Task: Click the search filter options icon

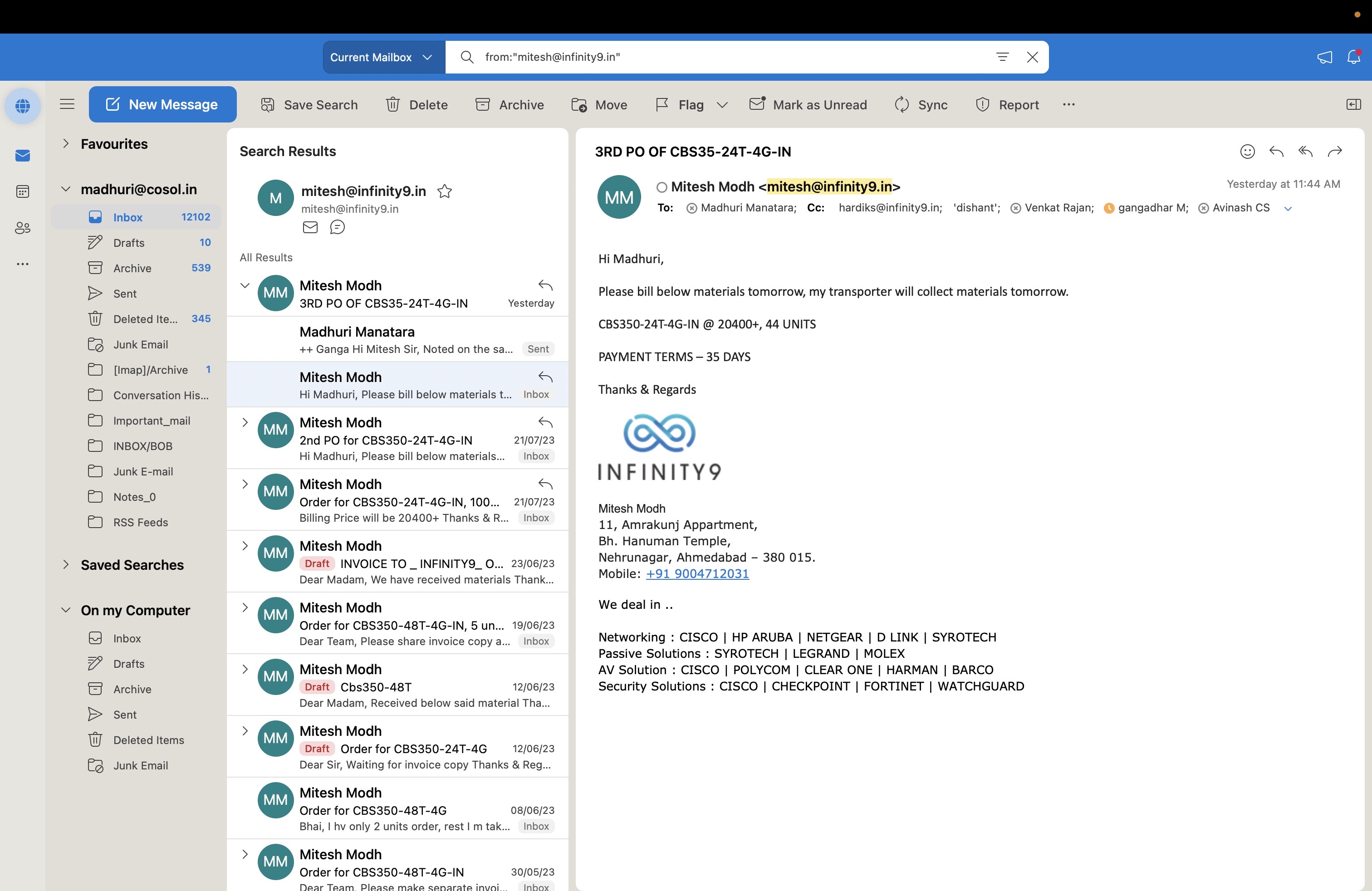Action: pos(1003,56)
